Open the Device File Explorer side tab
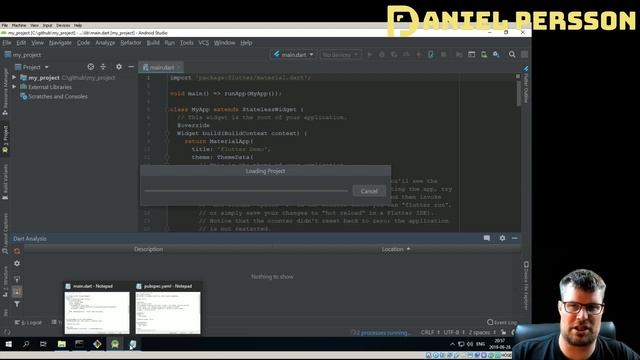Viewport: 640px width, 360px height. click(526, 286)
